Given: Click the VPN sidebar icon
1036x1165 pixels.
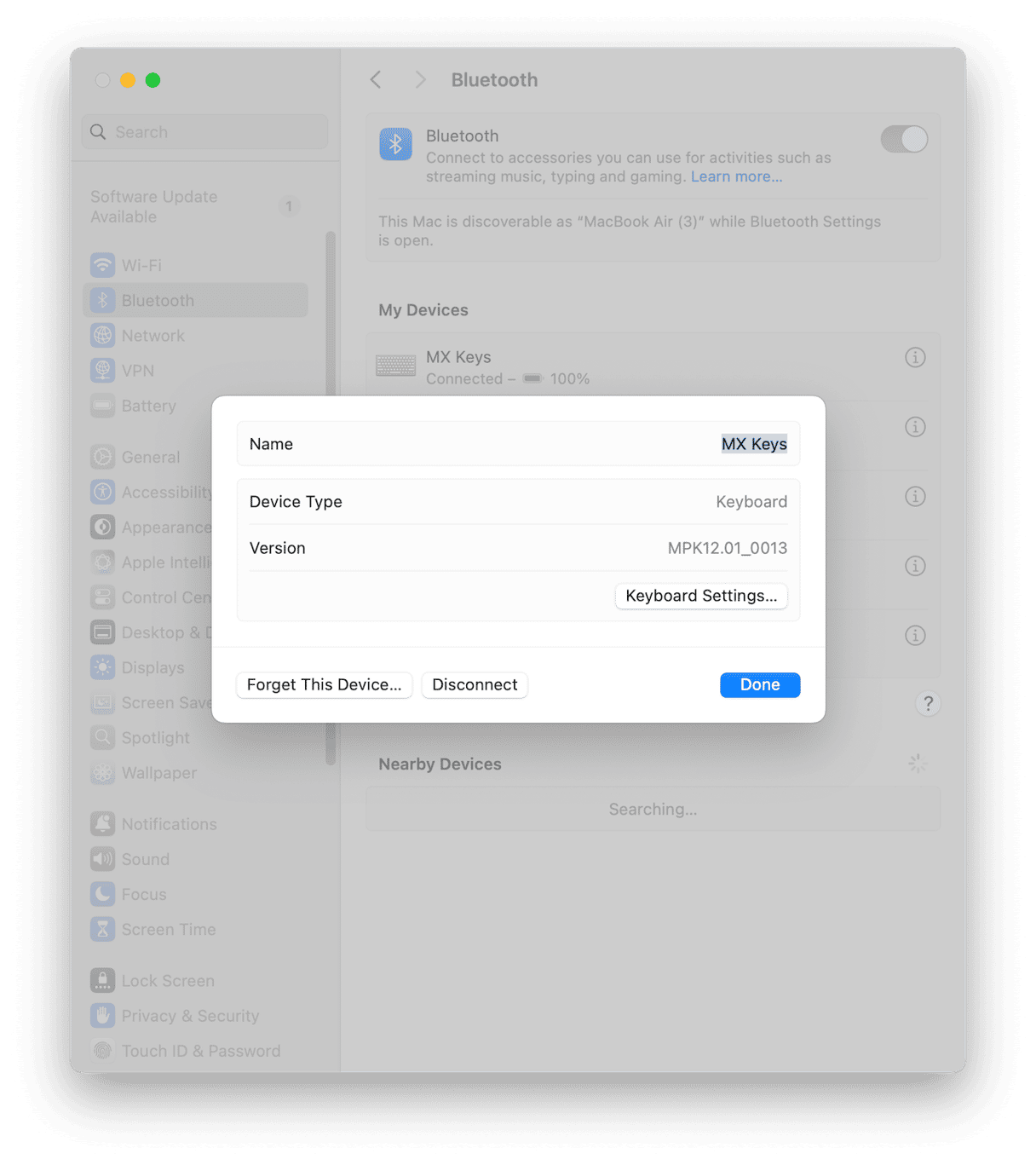Looking at the screenshot, I should (102, 370).
